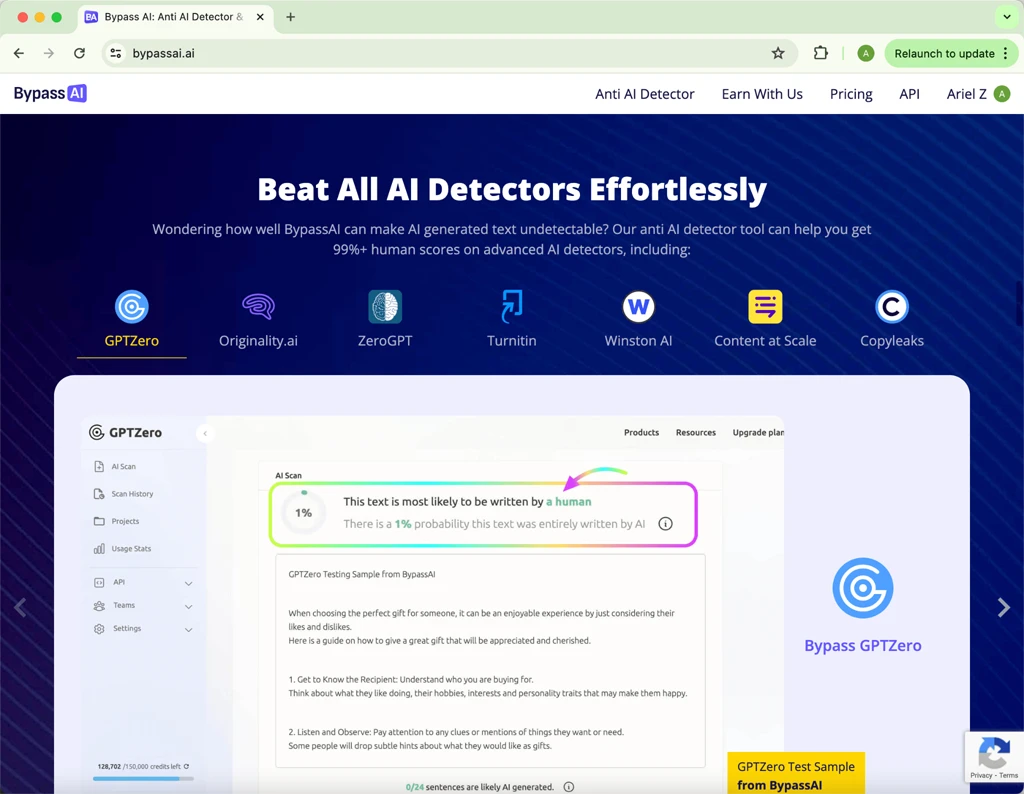Screen dimensions: 1024x794
Task: Open the site information icon in address bar
Action: point(116,54)
